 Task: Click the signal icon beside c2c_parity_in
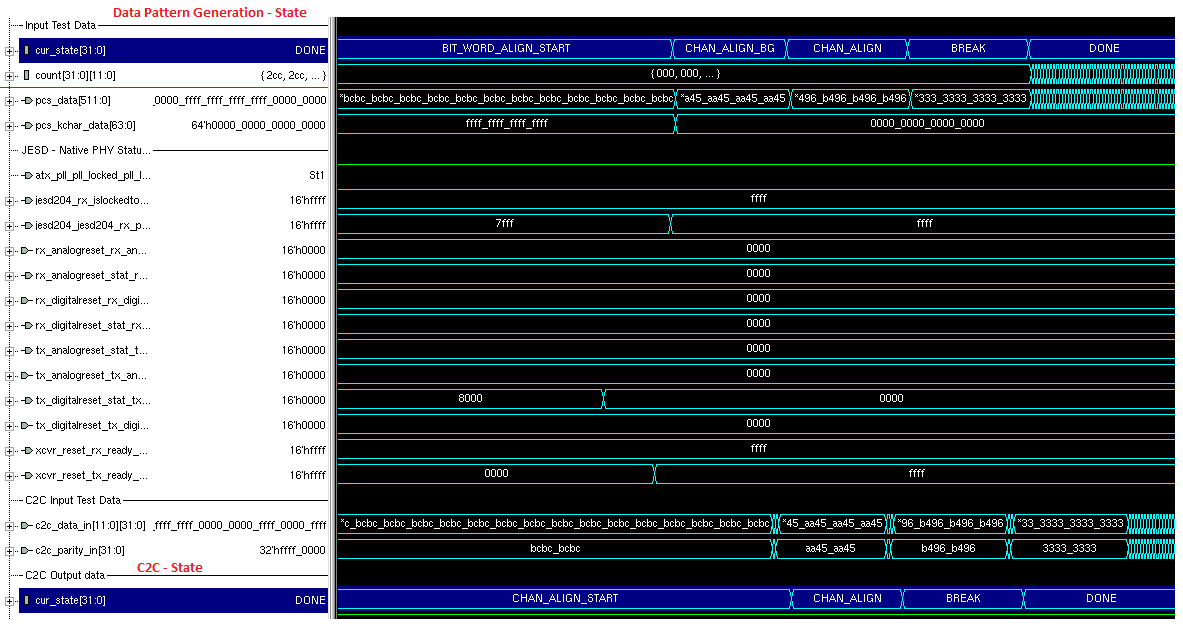pyautogui.click(x=26, y=550)
